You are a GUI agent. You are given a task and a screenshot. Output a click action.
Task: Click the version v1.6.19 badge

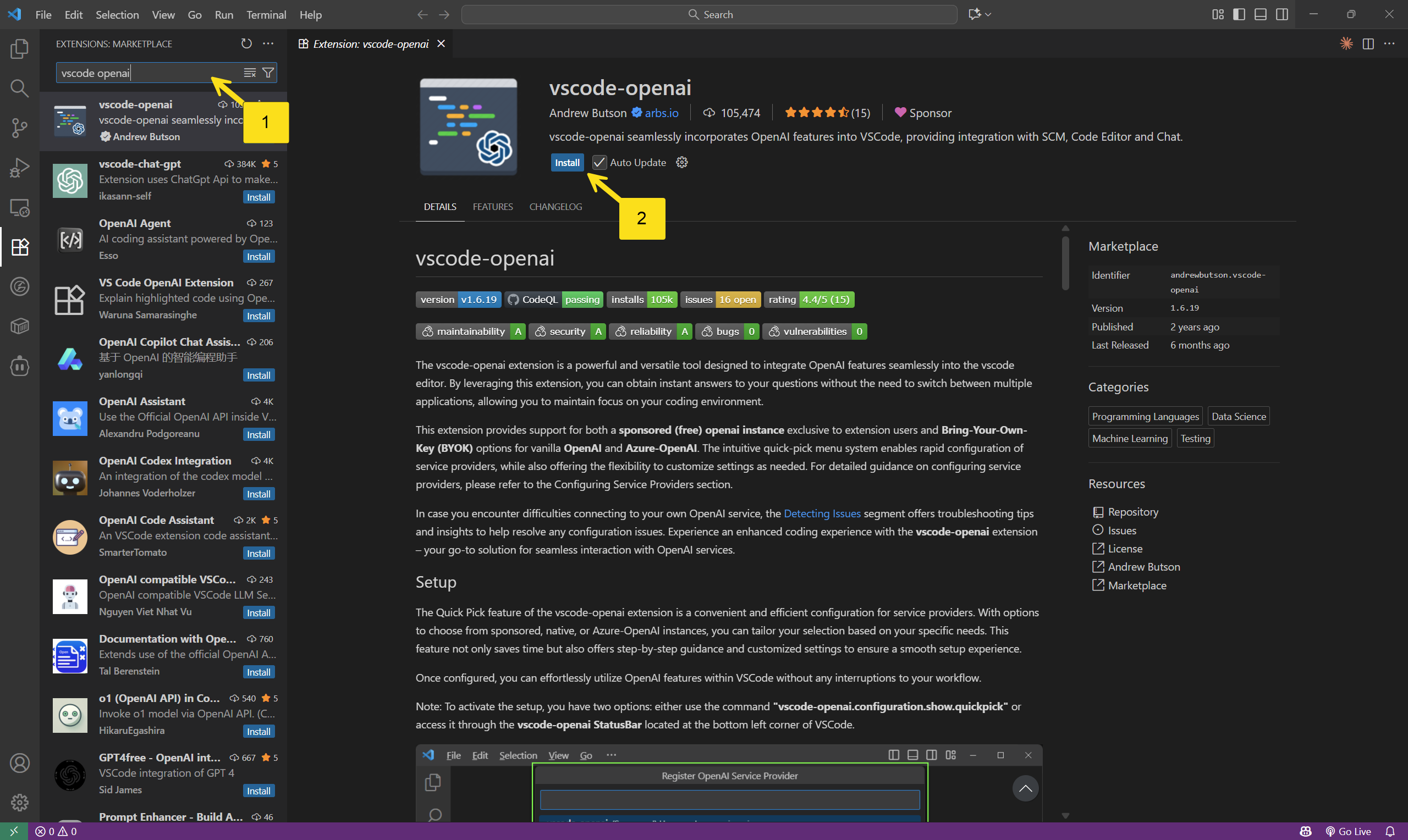(x=458, y=300)
